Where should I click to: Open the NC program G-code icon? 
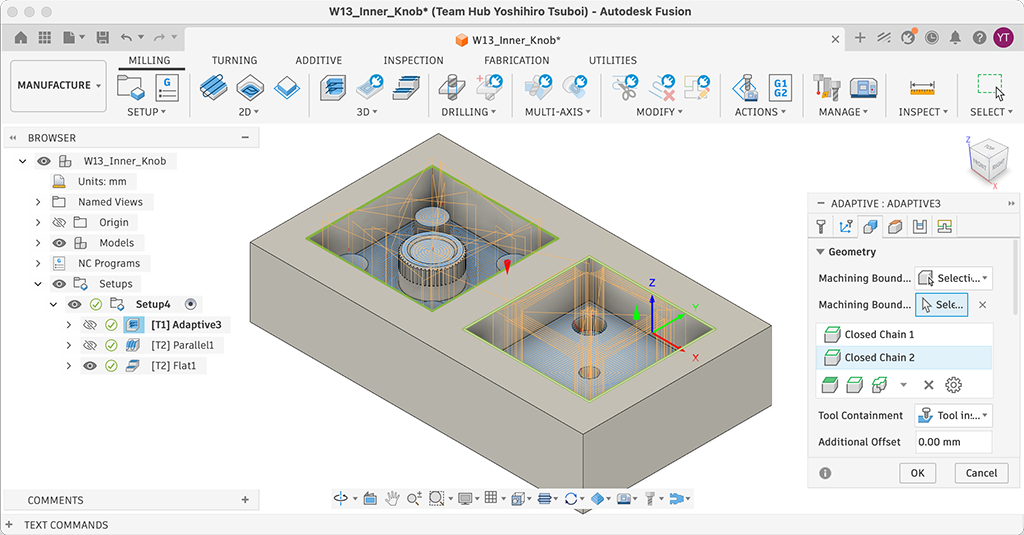click(167, 88)
